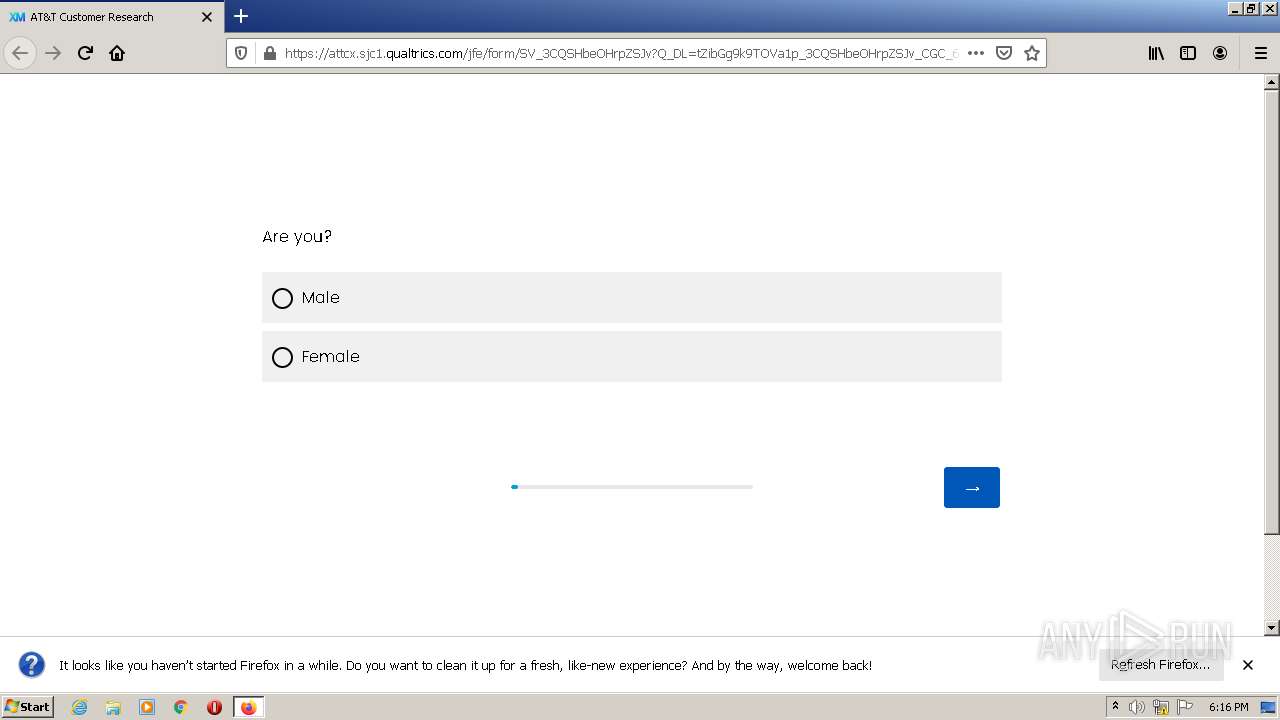Click Firefox taskbar button
Screen dimensions: 1280x720
248,707
